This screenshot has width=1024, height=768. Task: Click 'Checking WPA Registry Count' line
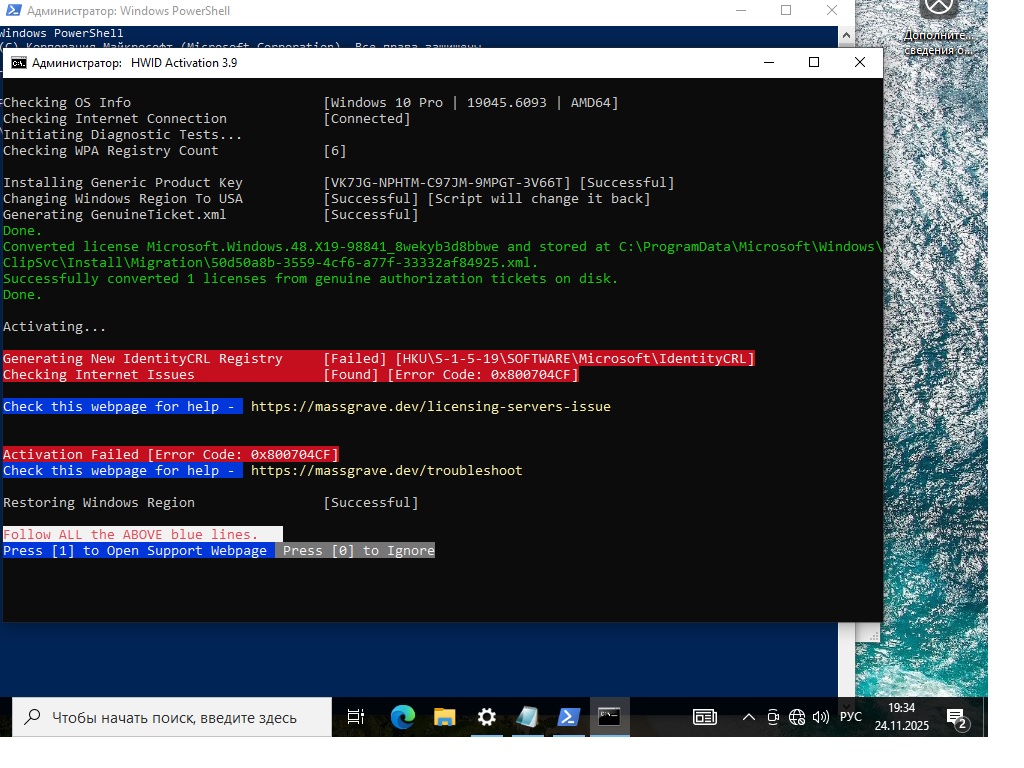174,151
